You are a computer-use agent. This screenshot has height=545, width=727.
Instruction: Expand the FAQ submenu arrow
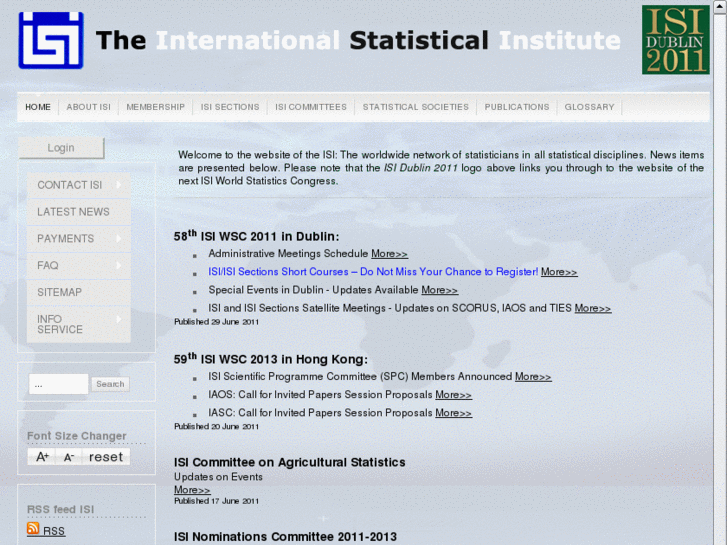[119, 265]
